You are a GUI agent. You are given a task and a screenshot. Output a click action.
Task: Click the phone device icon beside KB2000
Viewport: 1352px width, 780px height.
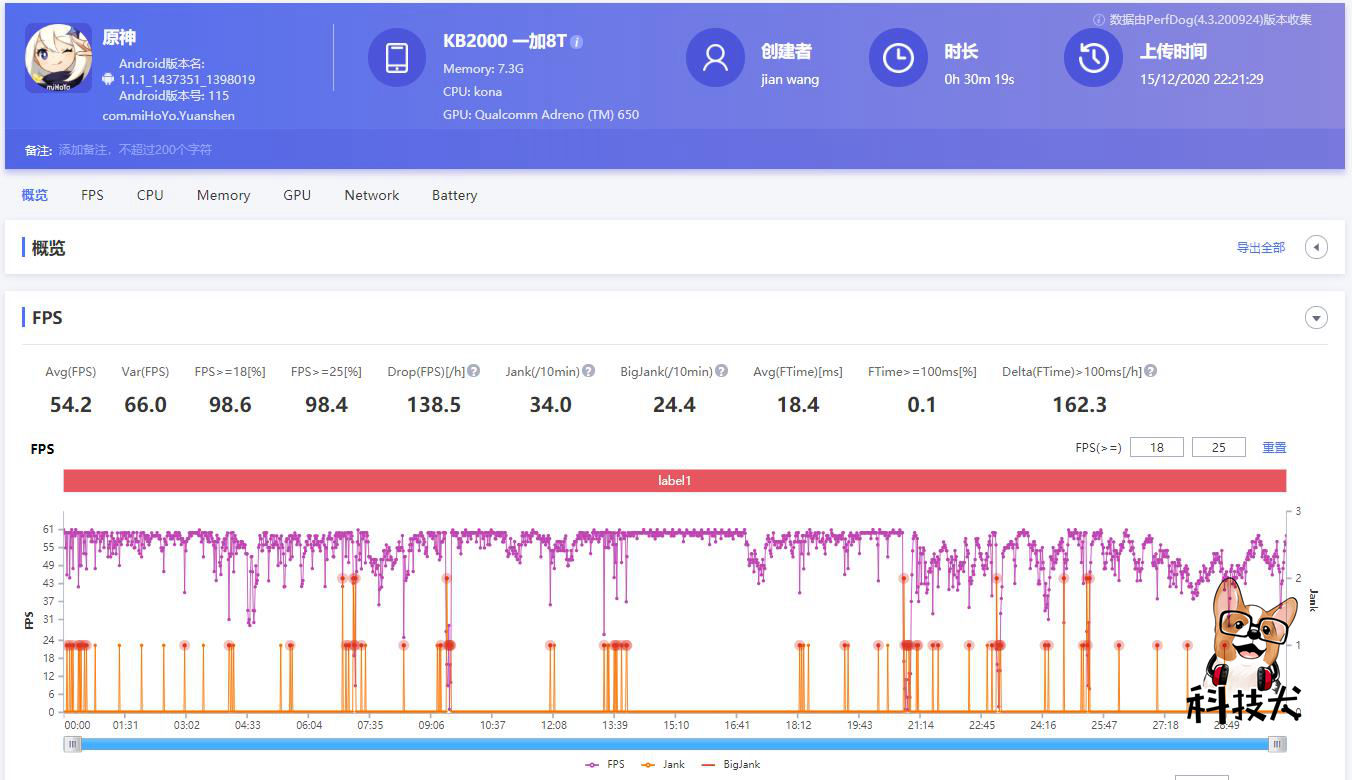397,58
